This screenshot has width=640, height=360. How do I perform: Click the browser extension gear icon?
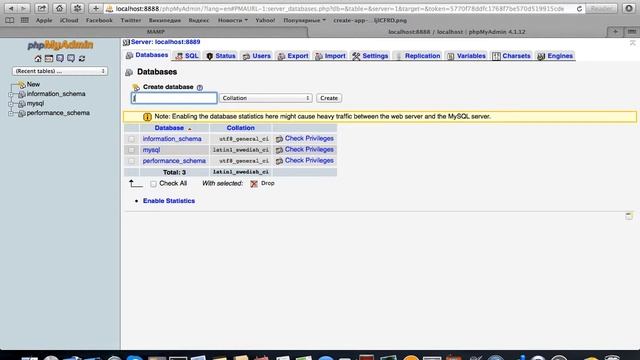[x=78, y=8]
